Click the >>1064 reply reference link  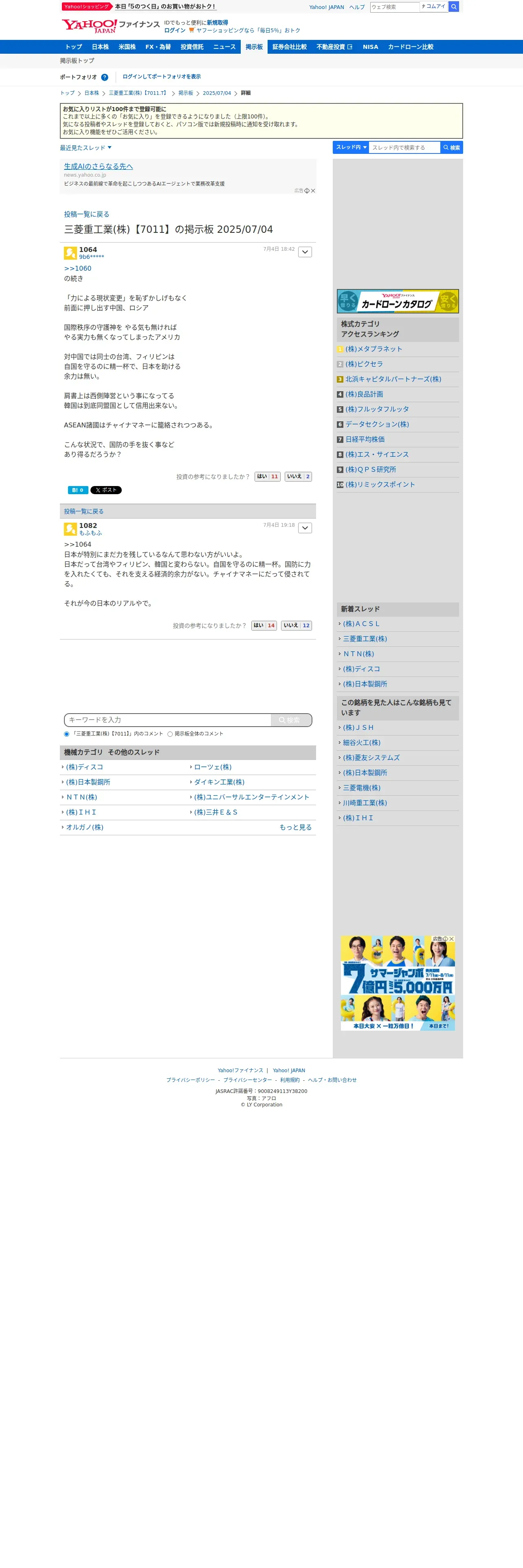(x=78, y=545)
